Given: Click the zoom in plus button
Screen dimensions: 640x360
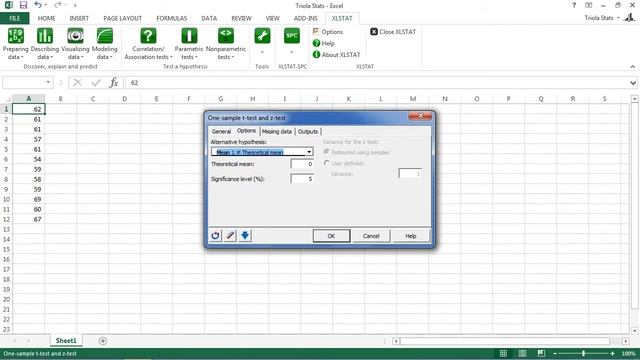Looking at the screenshot, I should point(612,353).
